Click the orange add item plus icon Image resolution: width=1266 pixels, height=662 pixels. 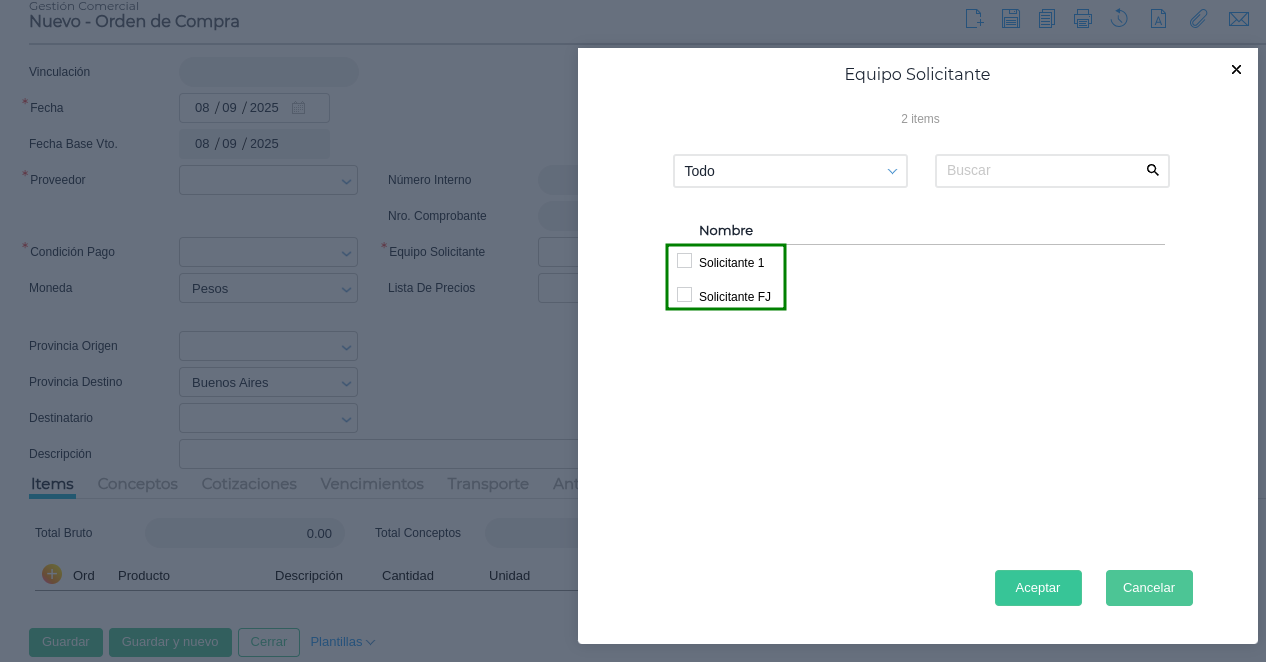point(52,574)
